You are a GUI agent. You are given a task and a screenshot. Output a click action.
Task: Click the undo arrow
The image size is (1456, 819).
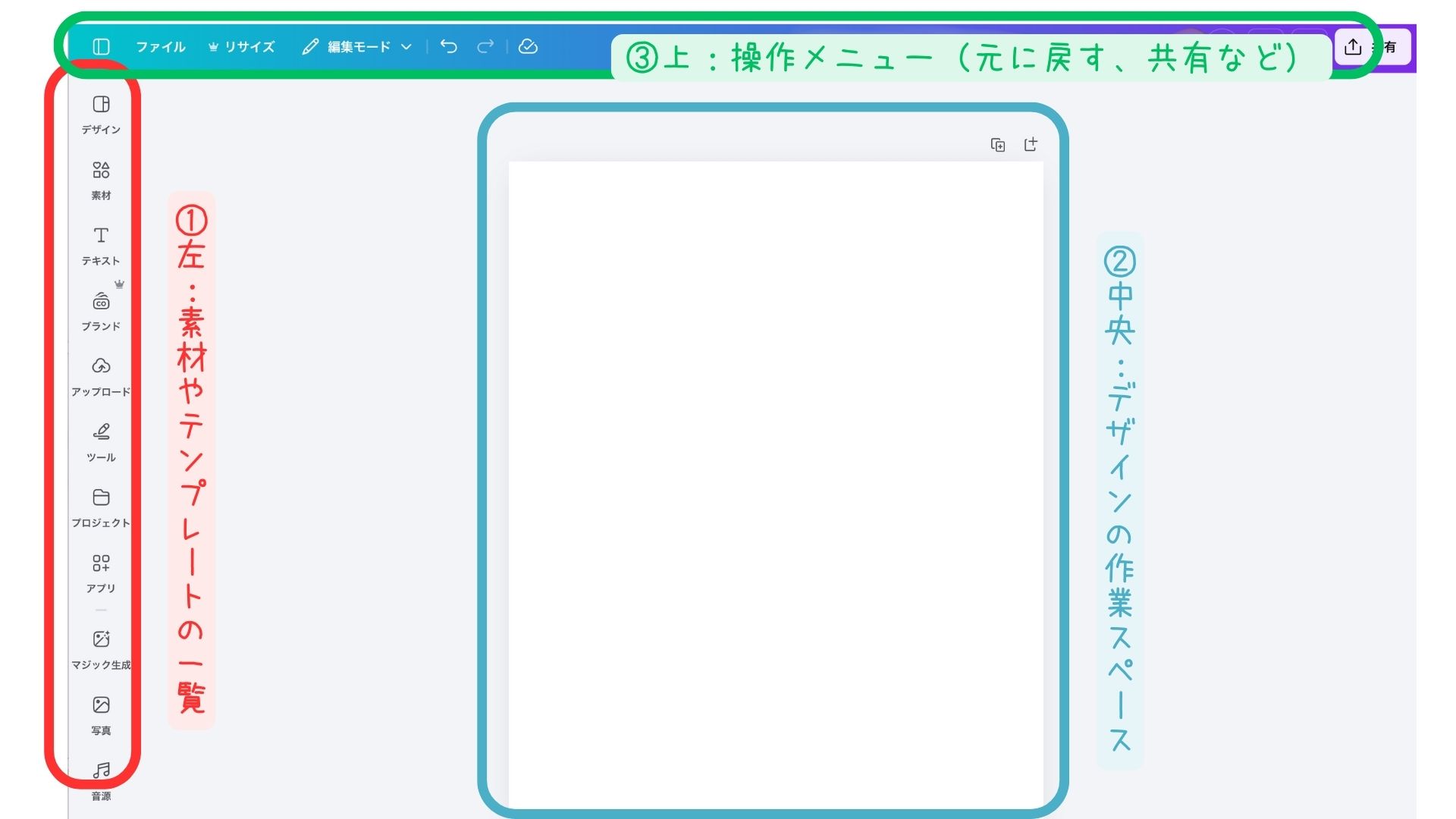tap(449, 47)
